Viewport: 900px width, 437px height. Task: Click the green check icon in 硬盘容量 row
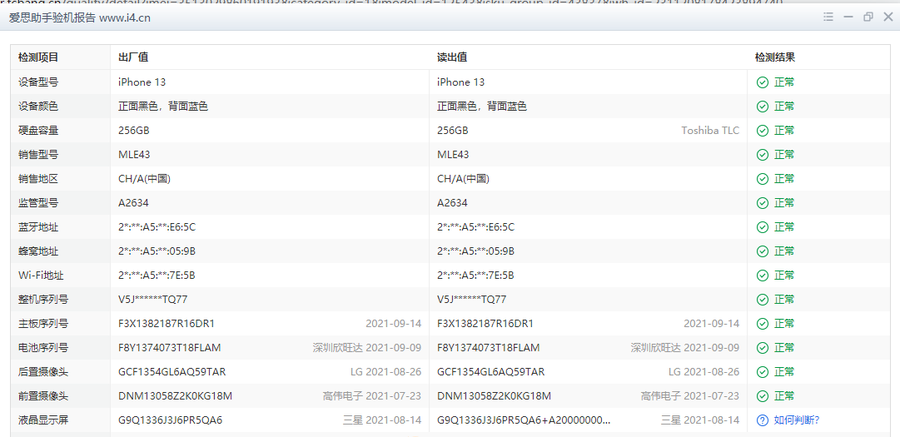[x=762, y=131]
